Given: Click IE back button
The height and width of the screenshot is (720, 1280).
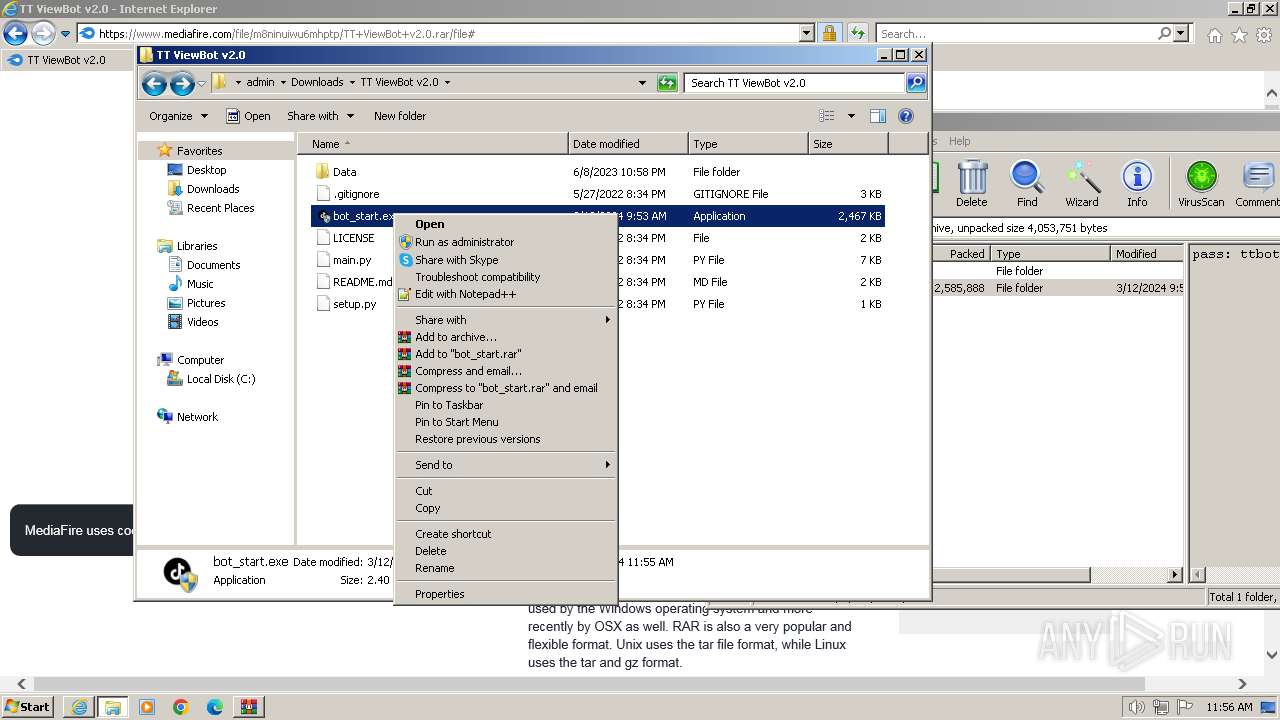Looking at the screenshot, I should click(15, 33).
